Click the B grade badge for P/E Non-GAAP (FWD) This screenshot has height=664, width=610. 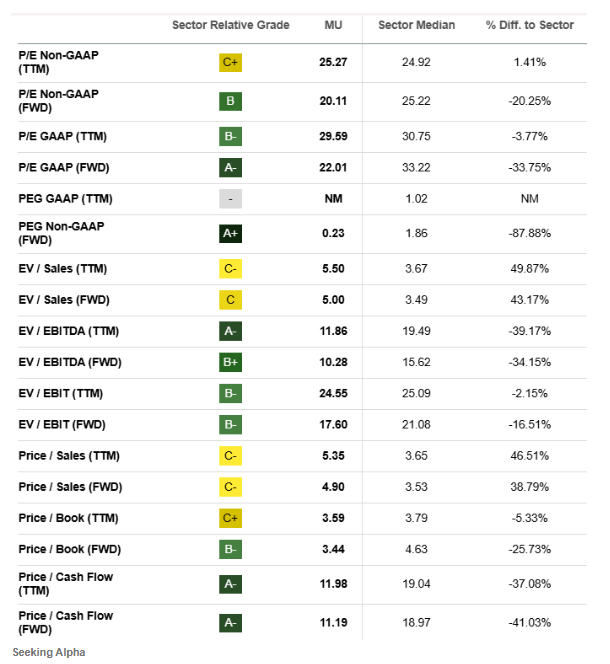(x=231, y=101)
